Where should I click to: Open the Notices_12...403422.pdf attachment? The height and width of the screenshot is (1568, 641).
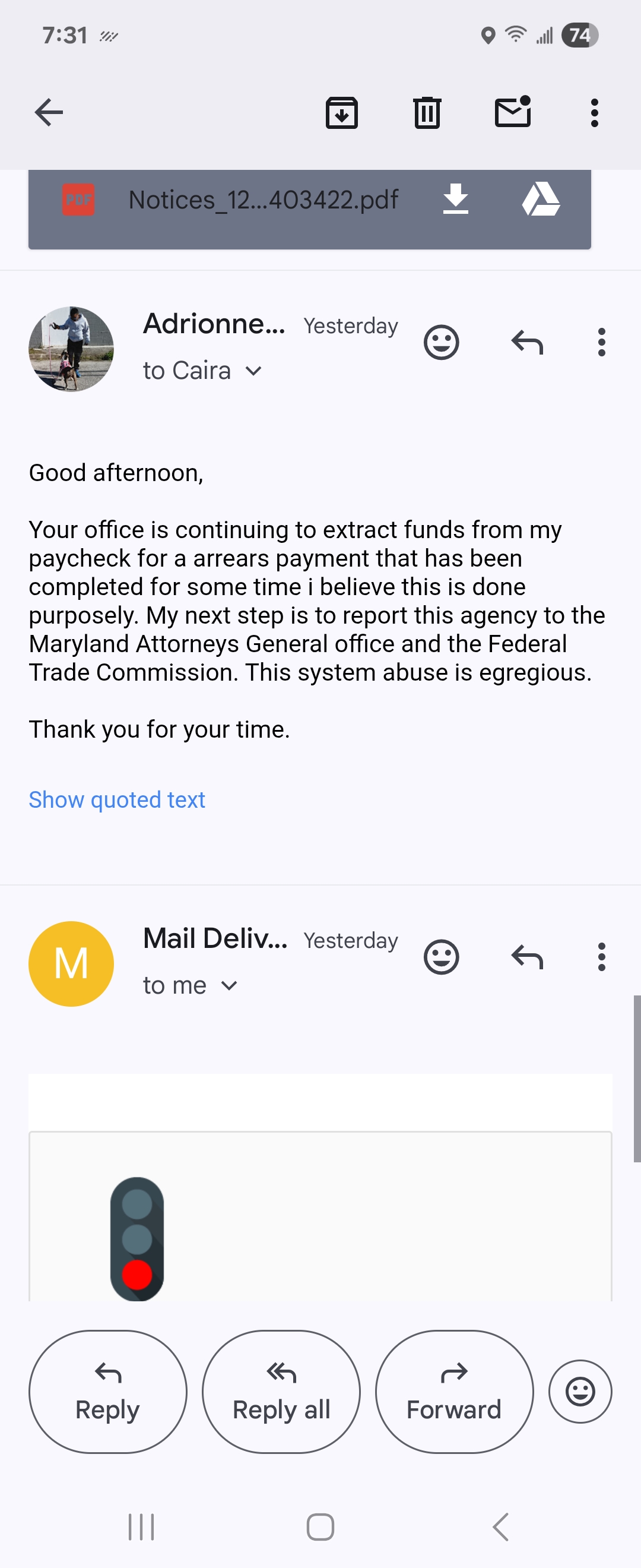pyautogui.click(x=263, y=200)
